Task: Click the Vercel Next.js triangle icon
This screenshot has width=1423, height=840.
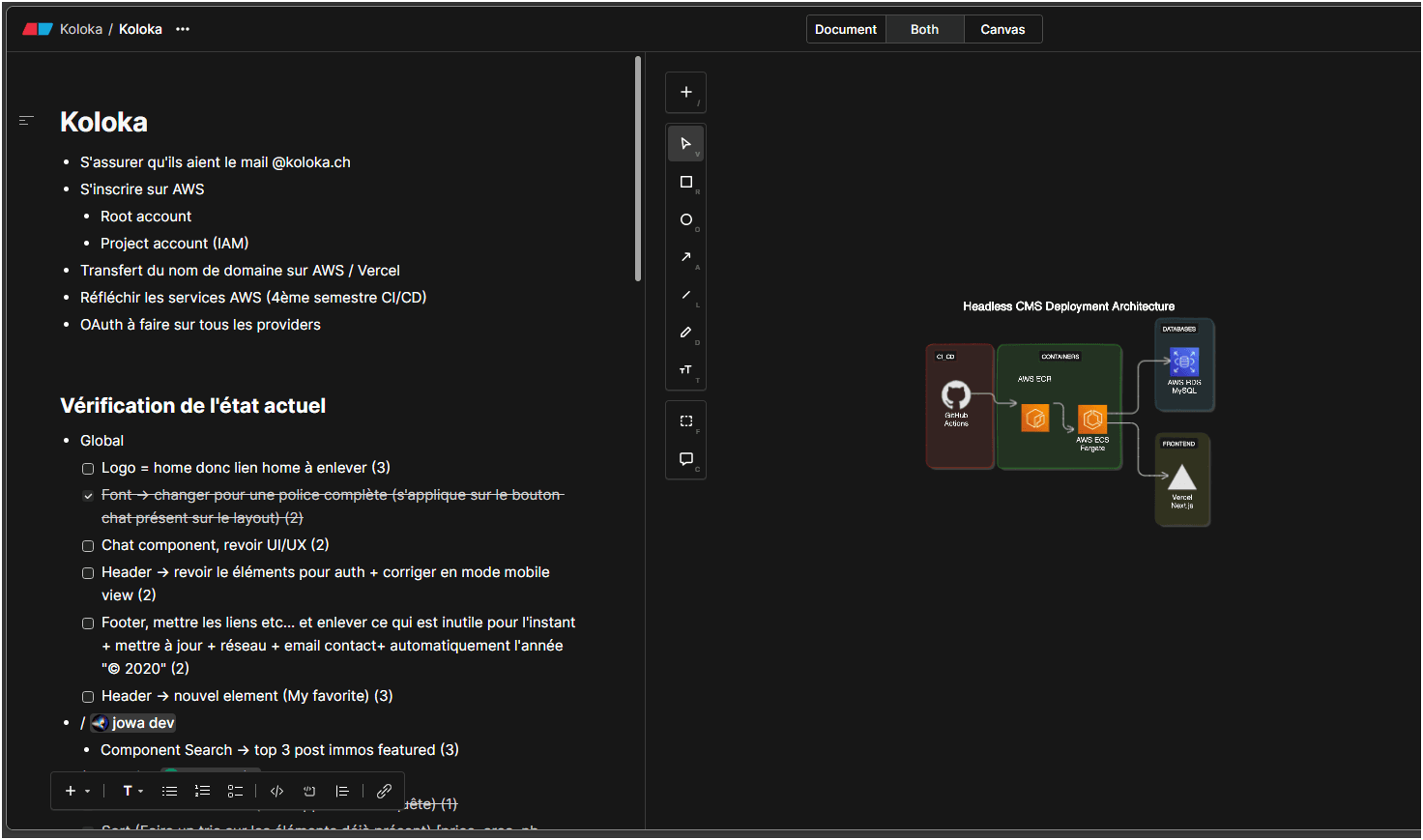Action: tap(1182, 478)
